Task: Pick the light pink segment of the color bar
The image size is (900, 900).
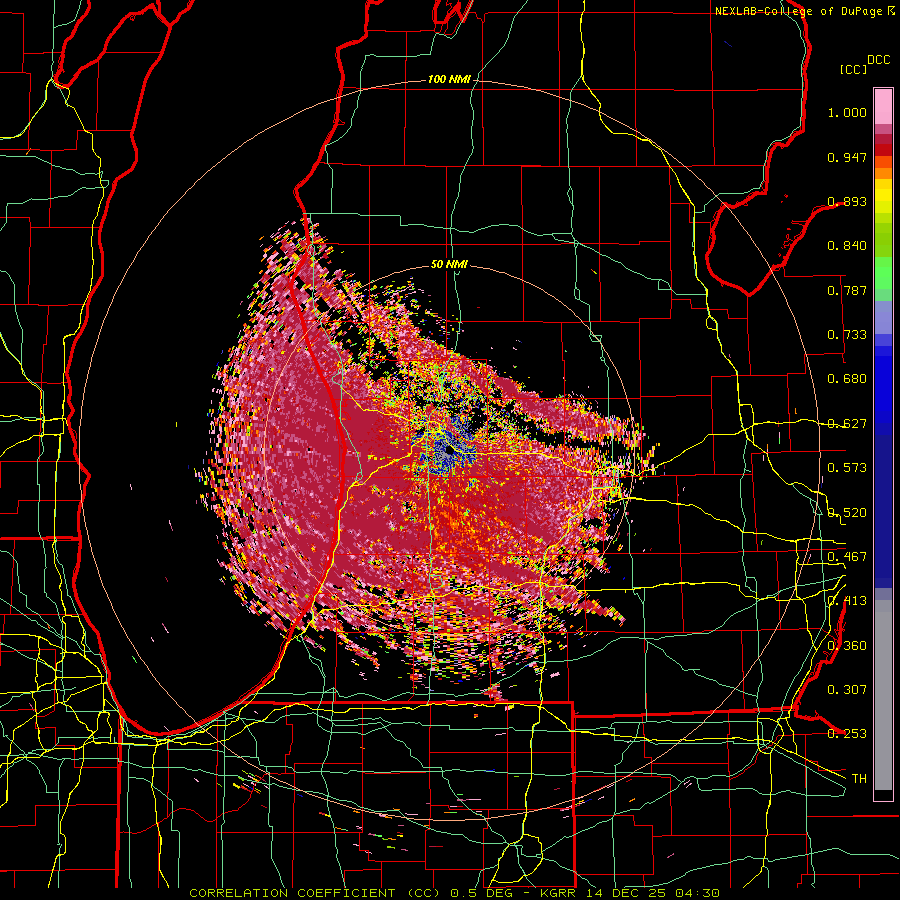Action: [x=883, y=106]
